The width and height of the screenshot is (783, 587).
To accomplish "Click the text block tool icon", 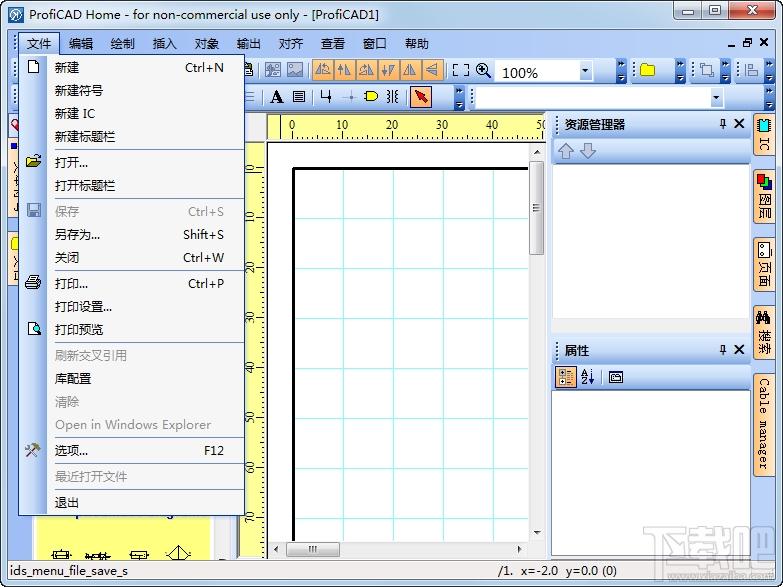I will [299, 97].
